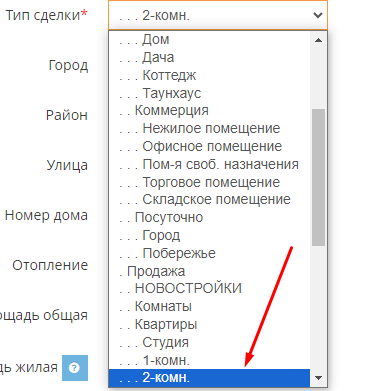The image size is (368, 391).
Task: Pick the Таунхаус option
Action: click(x=209, y=93)
